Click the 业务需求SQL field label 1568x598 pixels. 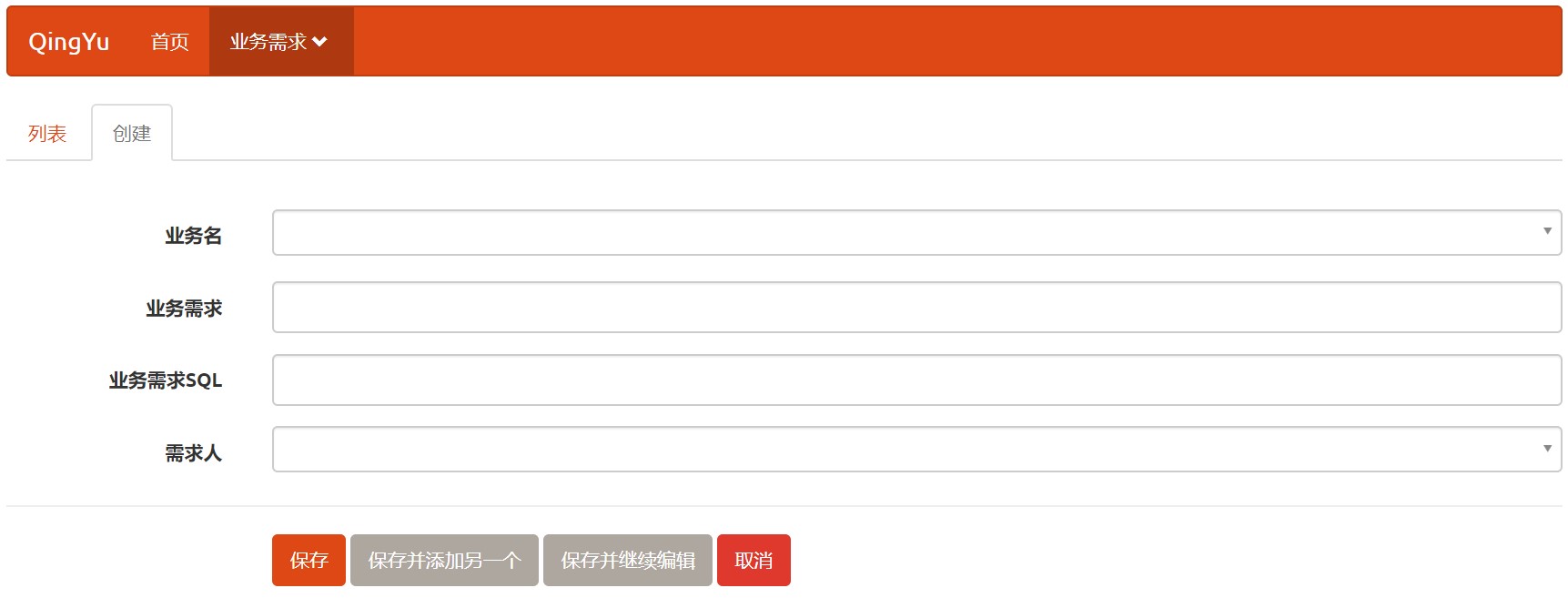pos(166,380)
